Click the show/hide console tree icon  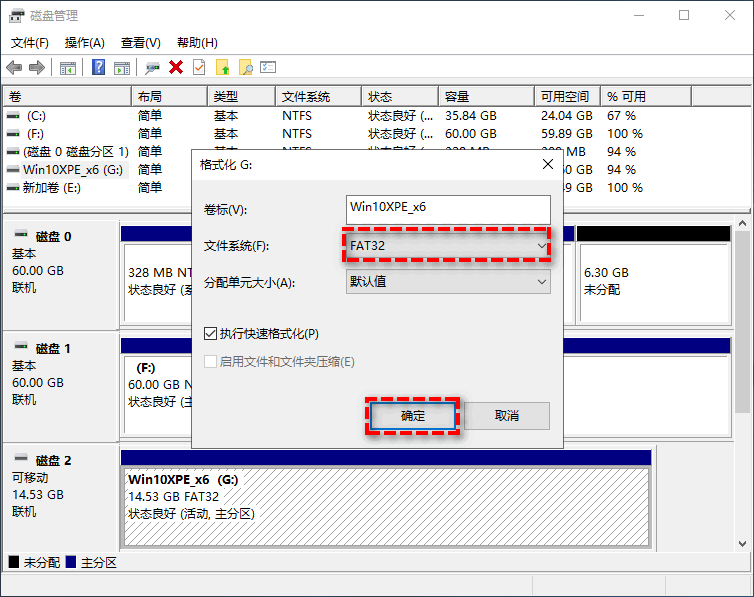tap(68, 67)
